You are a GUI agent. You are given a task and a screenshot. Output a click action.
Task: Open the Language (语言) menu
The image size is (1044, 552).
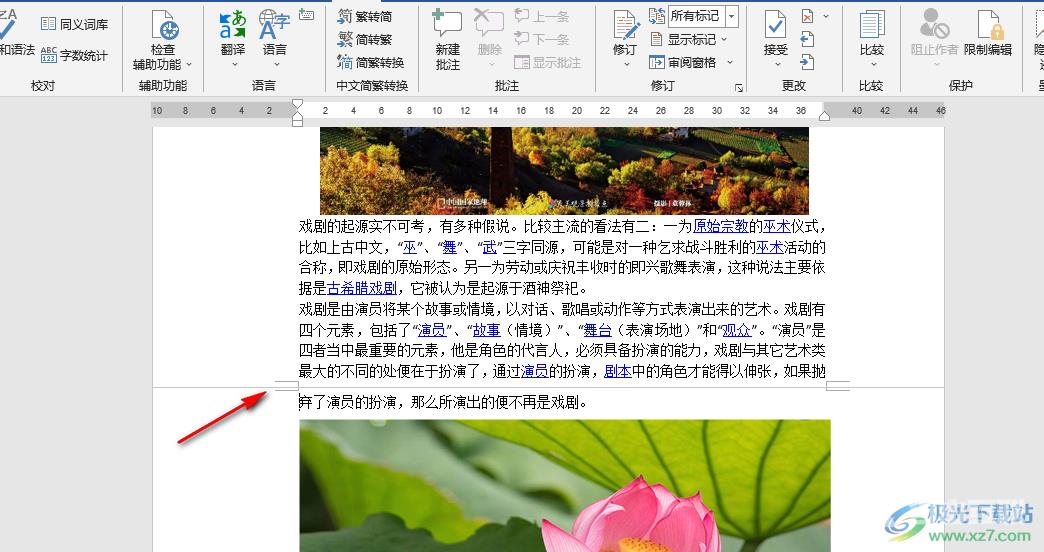(274, 39)
